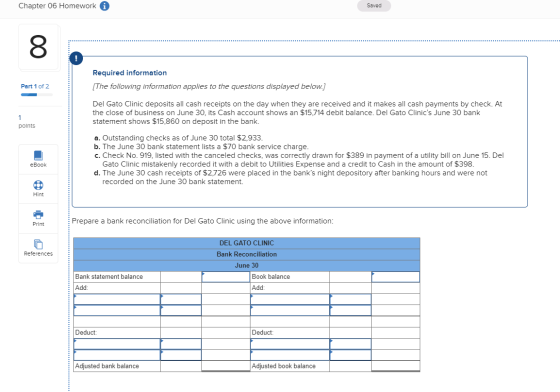Select the Book balance amount field
This screenshot has height=392, width=560.
(395, 277)
